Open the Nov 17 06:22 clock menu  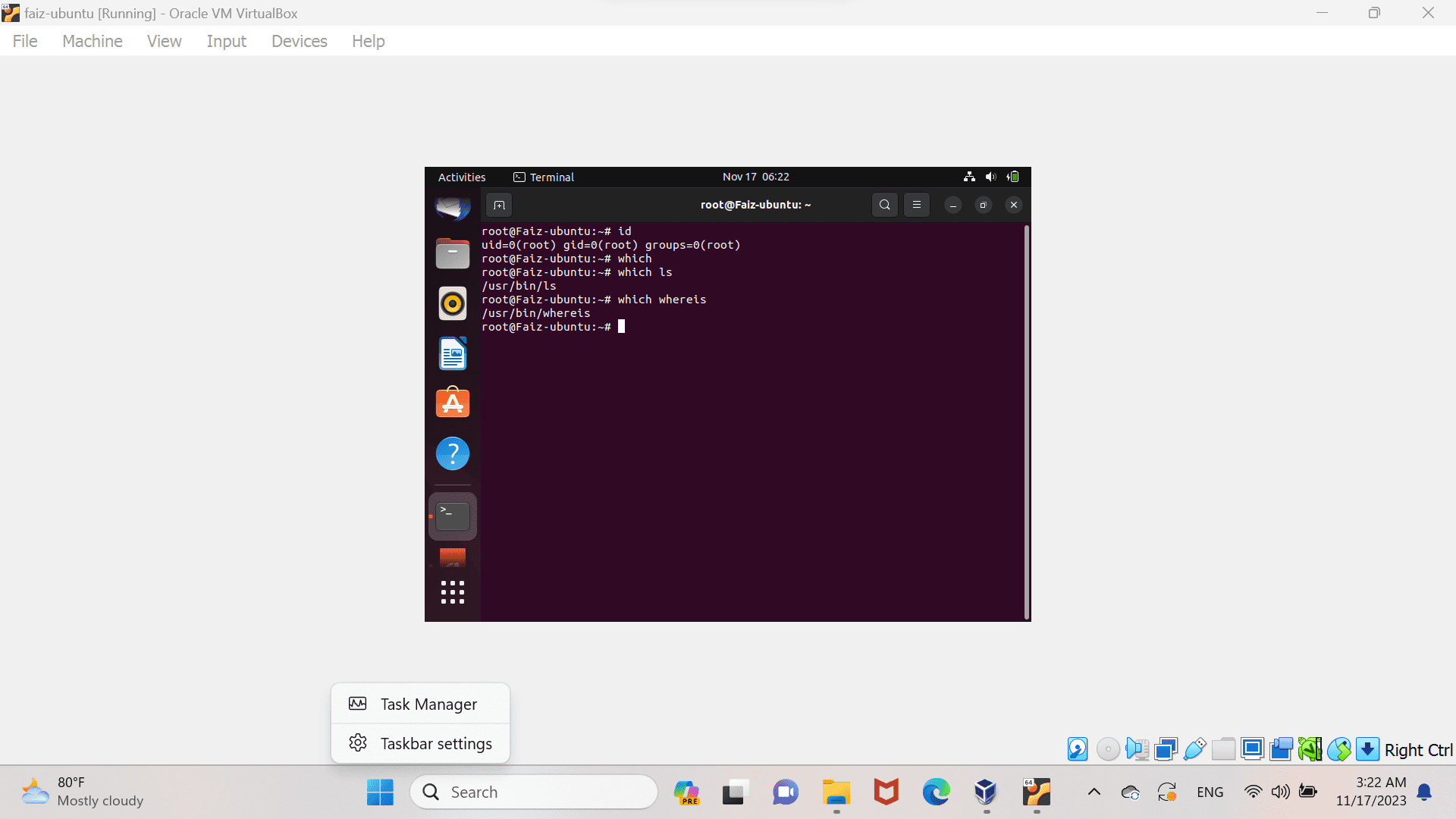755,177
